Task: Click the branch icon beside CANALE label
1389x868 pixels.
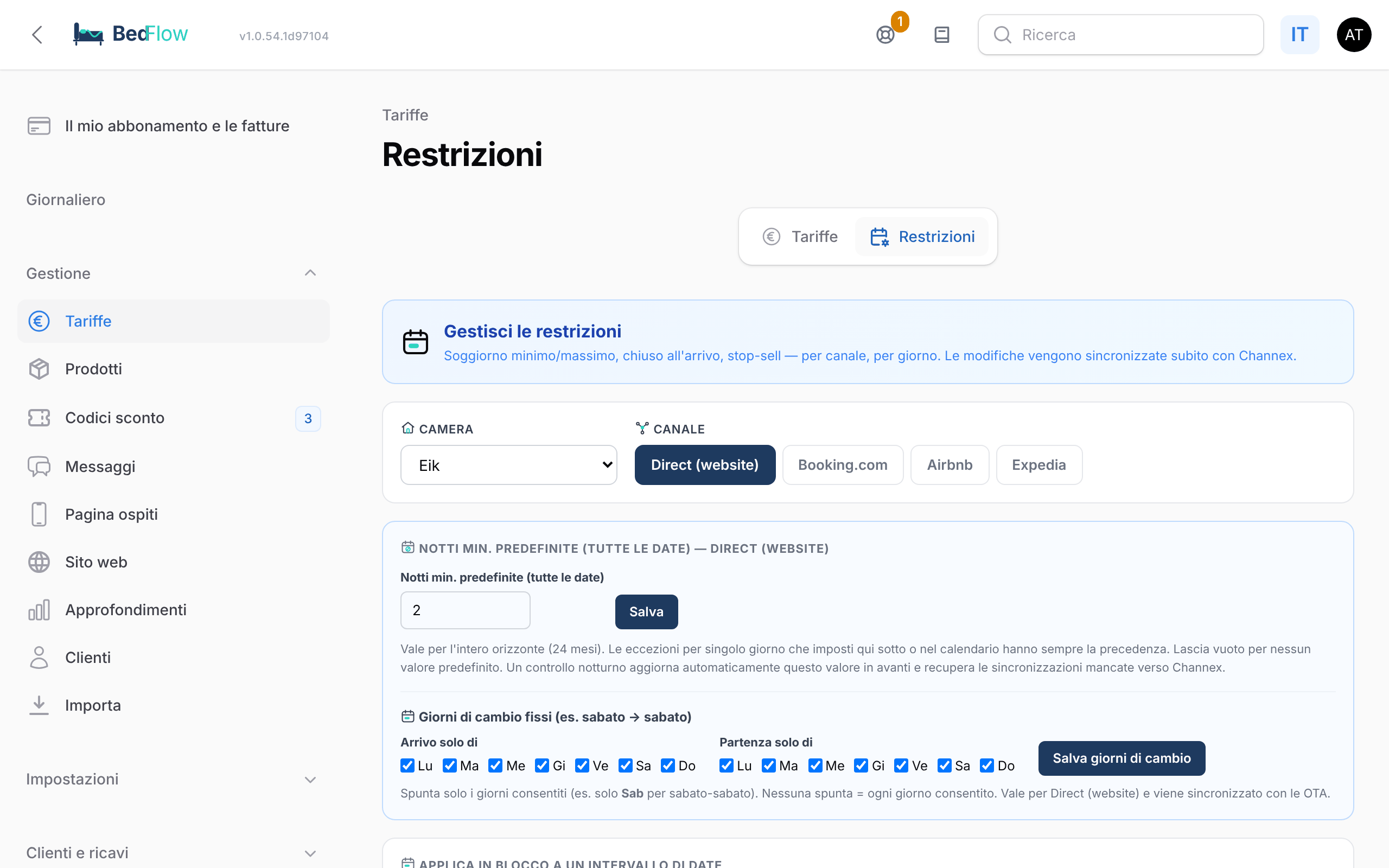Action: click(642, 428)
